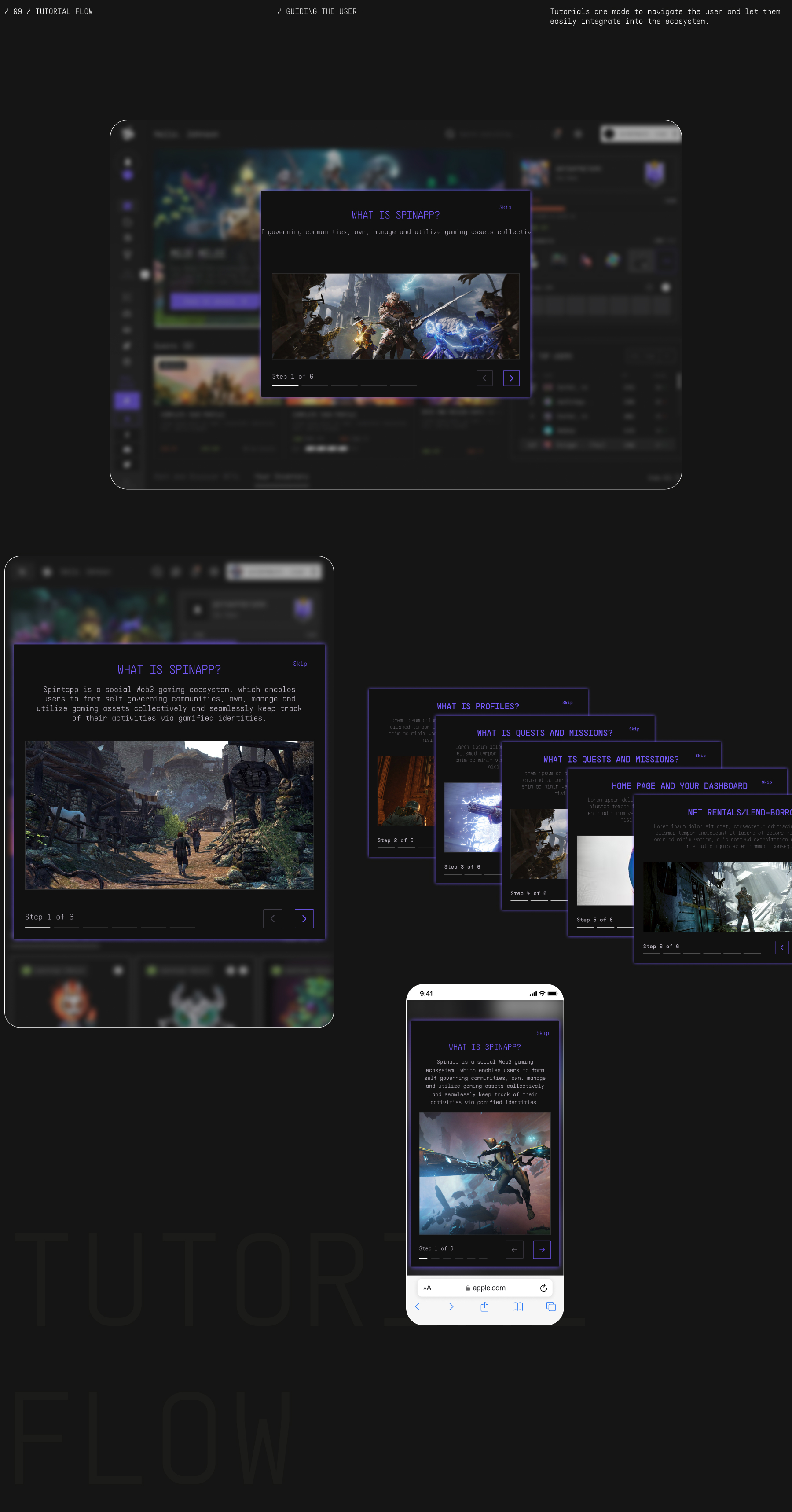792x1512 pixels.
Task: Click next arrow in phone tutorial modal
Action: pos(541,1250)
